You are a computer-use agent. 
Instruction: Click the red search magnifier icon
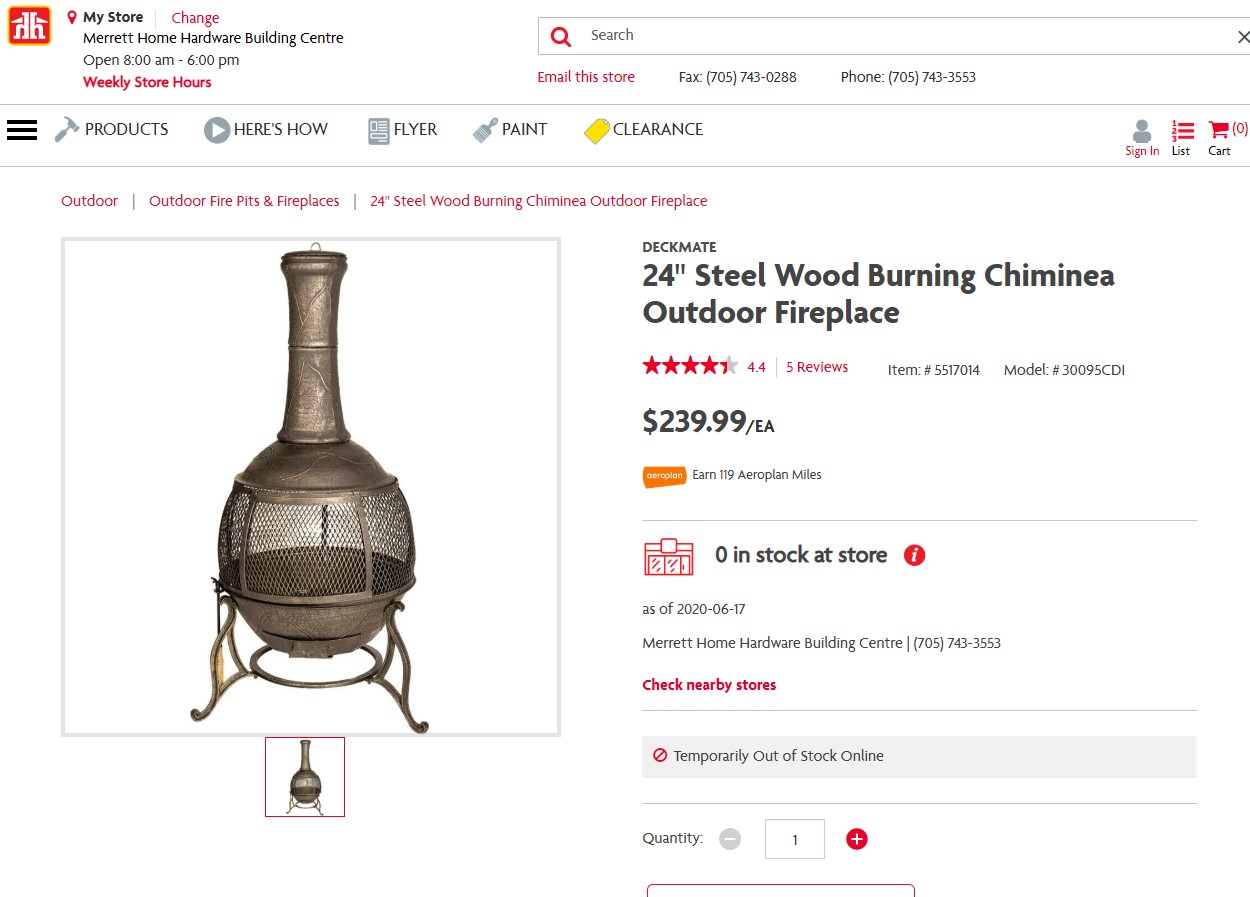click(561, 37)
